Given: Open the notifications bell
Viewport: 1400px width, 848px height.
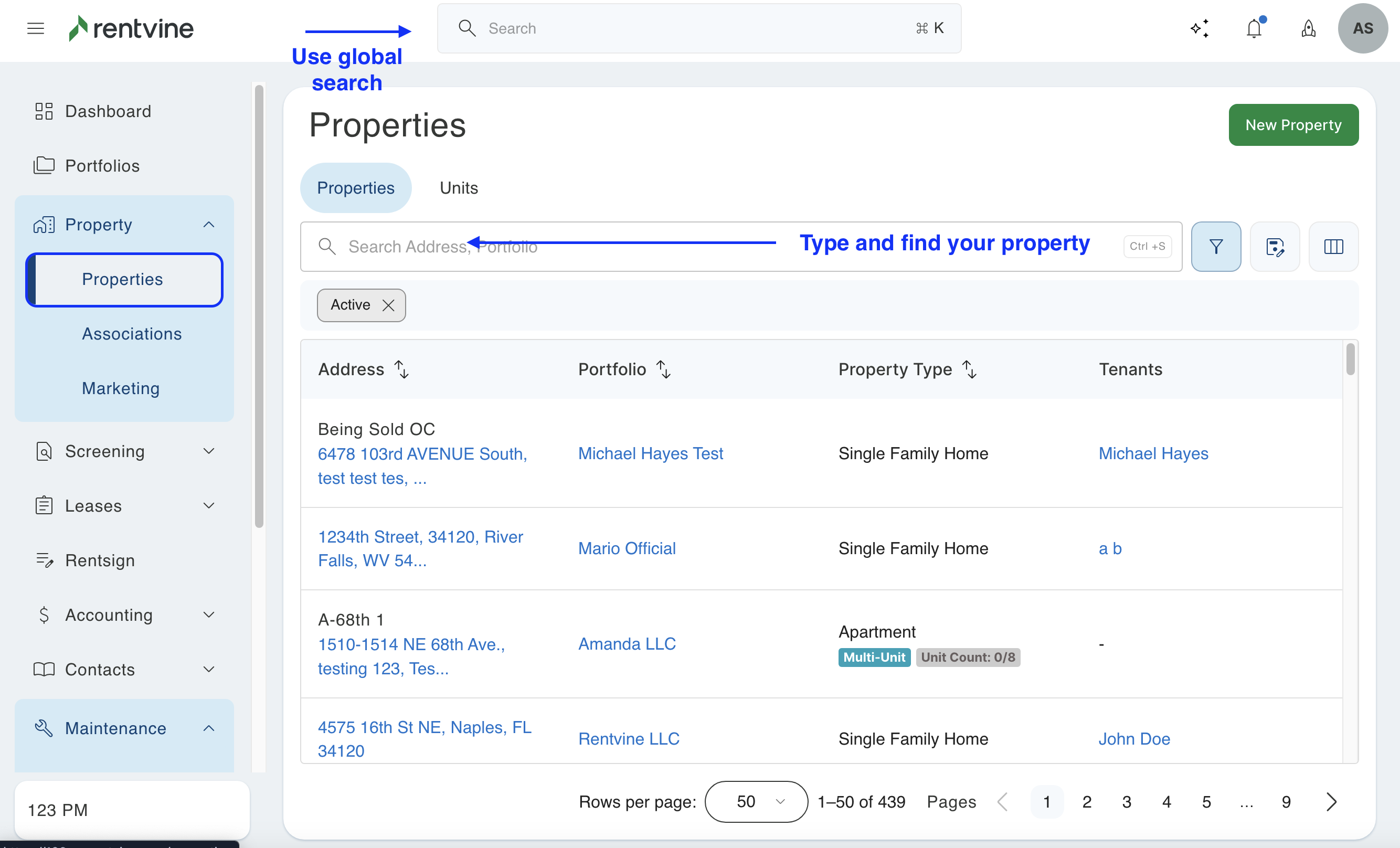Looking at the screenshot, I should pyautogui.click(x=1254, y=28).
